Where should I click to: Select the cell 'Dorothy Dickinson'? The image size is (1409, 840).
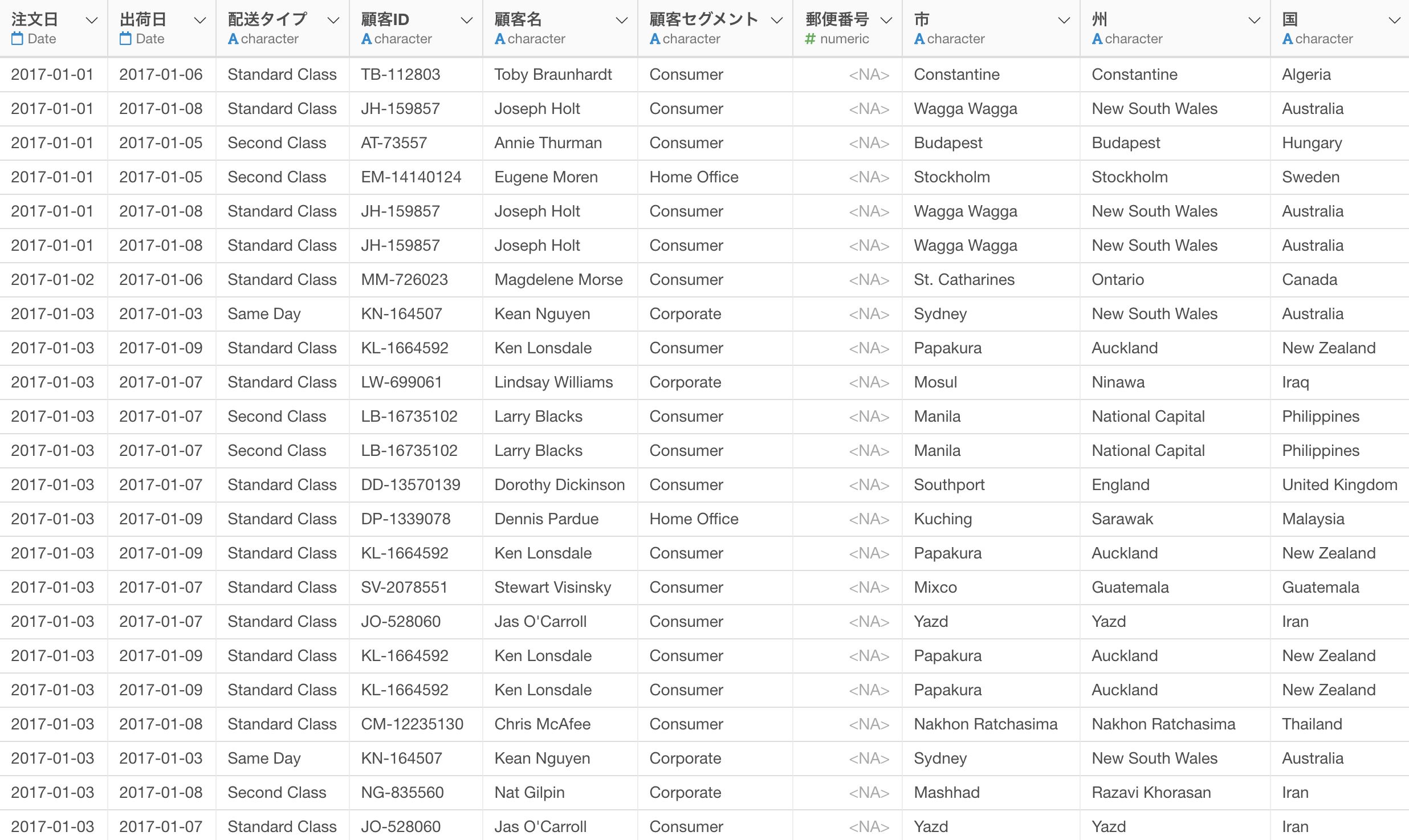click(560, 485)
